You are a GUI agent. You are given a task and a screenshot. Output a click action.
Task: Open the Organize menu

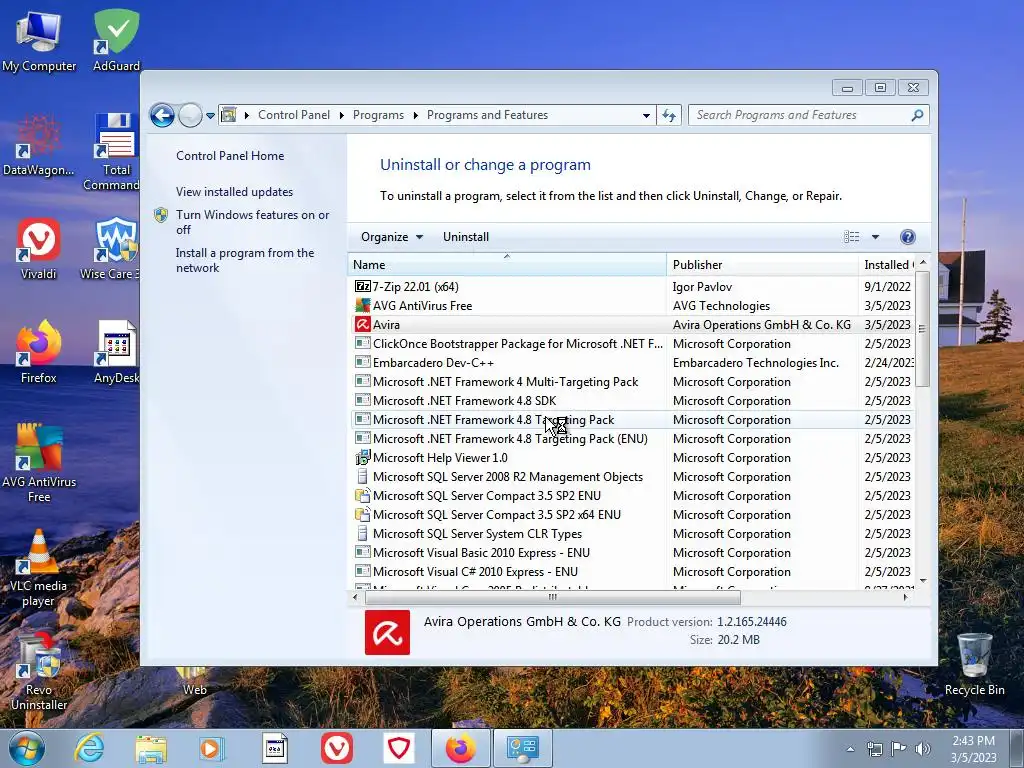pyautogui.click(x=392, y=237)
